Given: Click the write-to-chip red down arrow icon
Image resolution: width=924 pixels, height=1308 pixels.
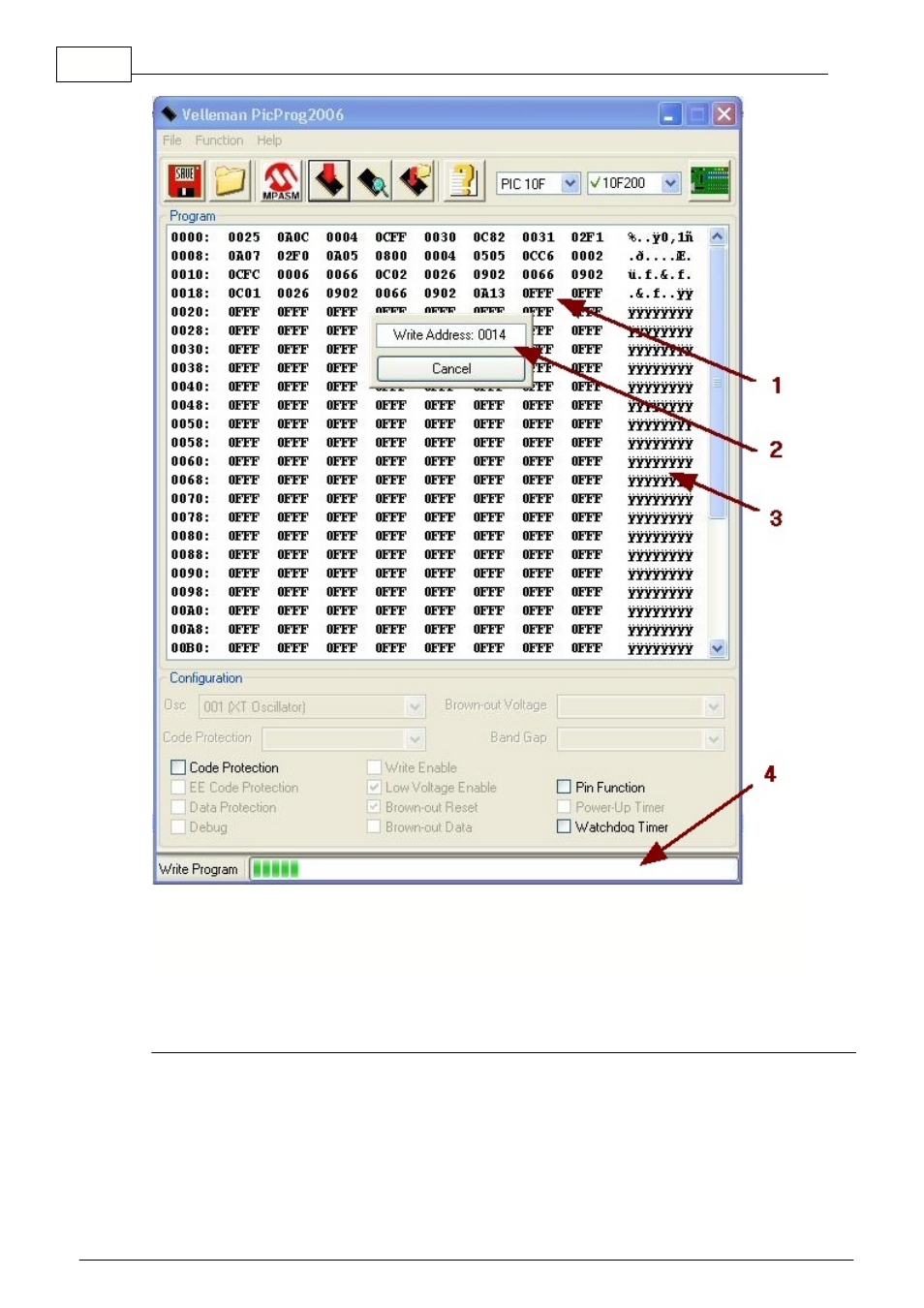Looking at the screenshot, I should click(x=329, y=181).
